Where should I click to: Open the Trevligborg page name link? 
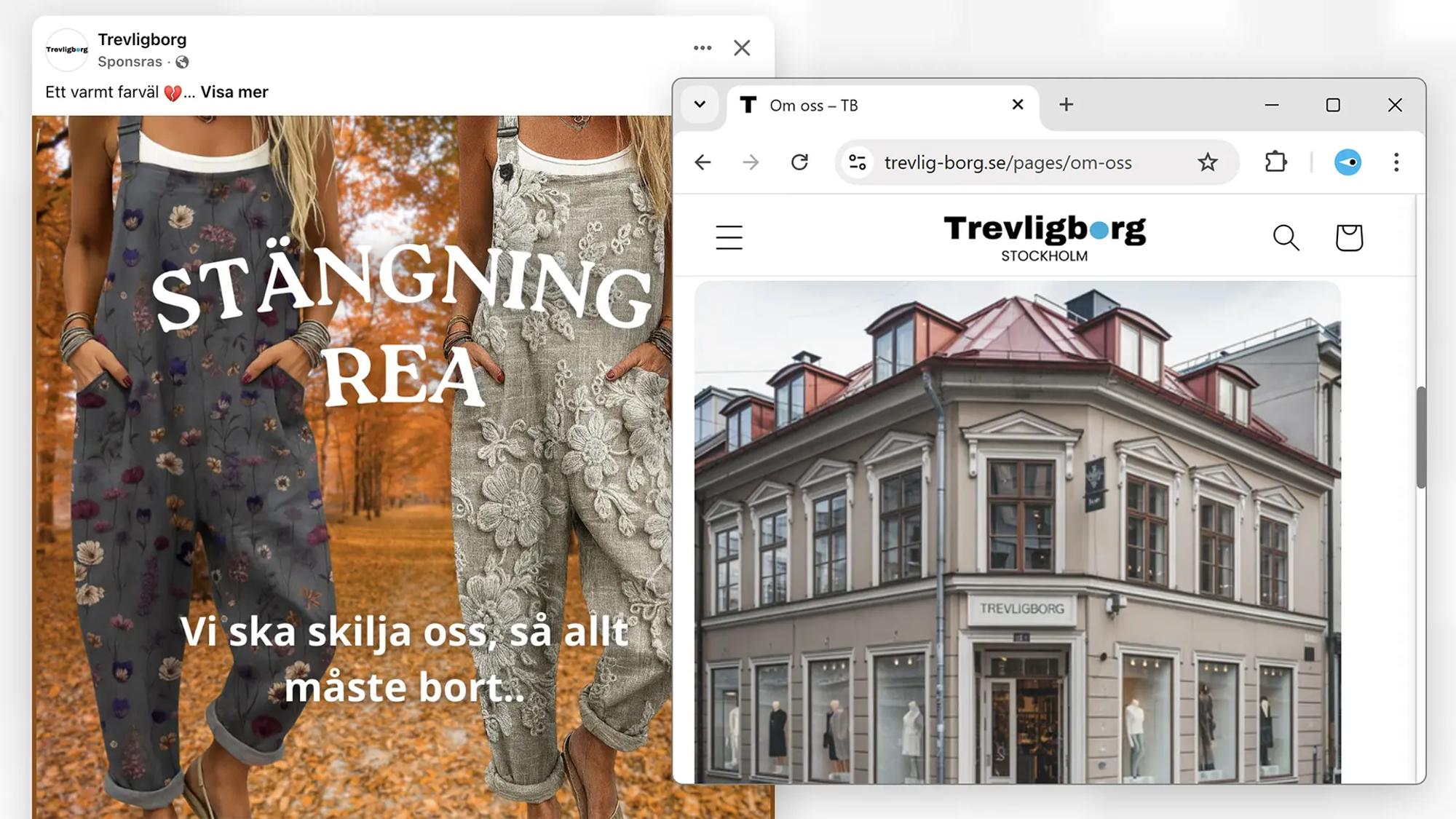[142, 39]
